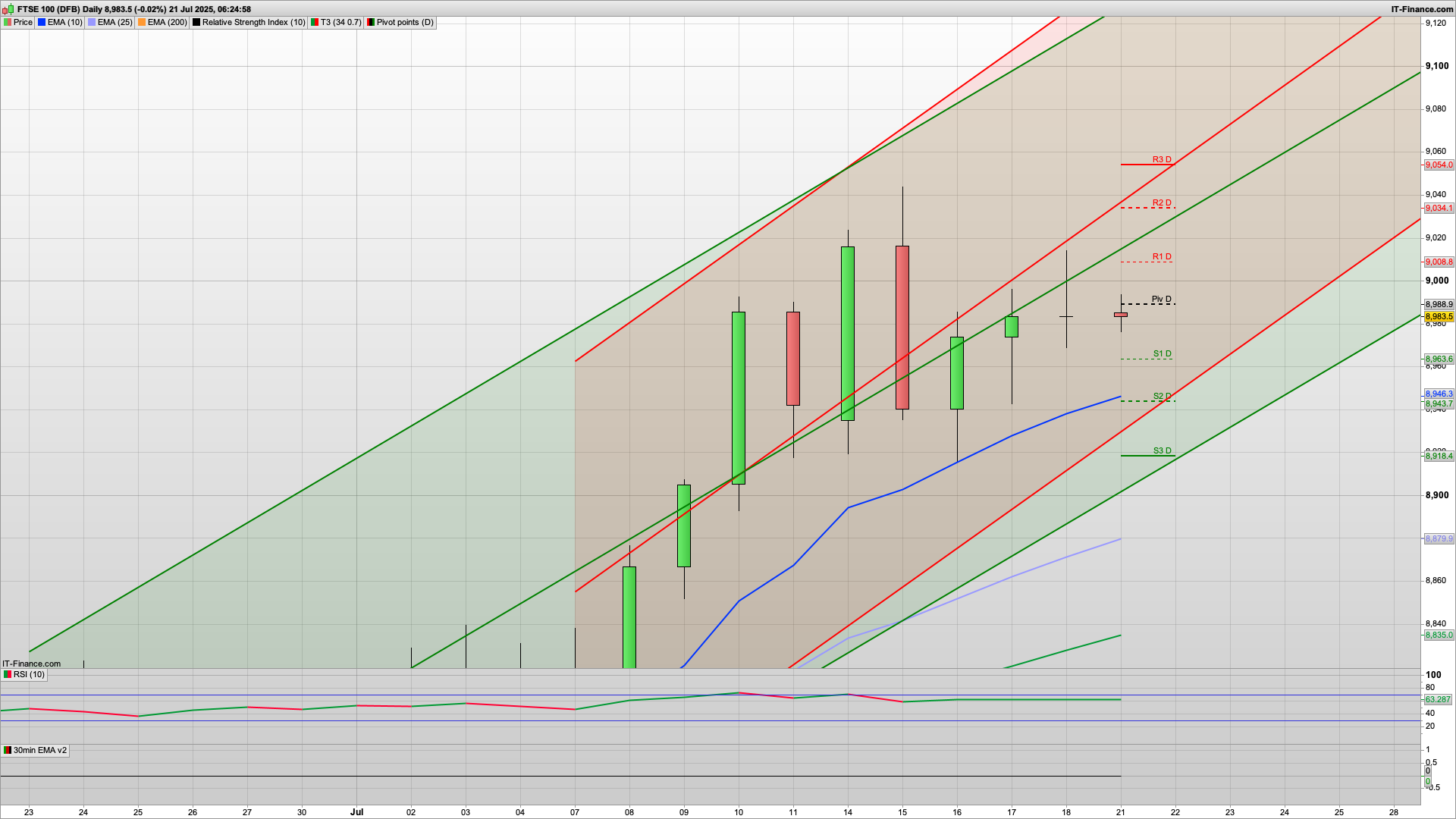
Task: Click the candlestick chart icon beside FTSE 100
Action: pos(8,9)
